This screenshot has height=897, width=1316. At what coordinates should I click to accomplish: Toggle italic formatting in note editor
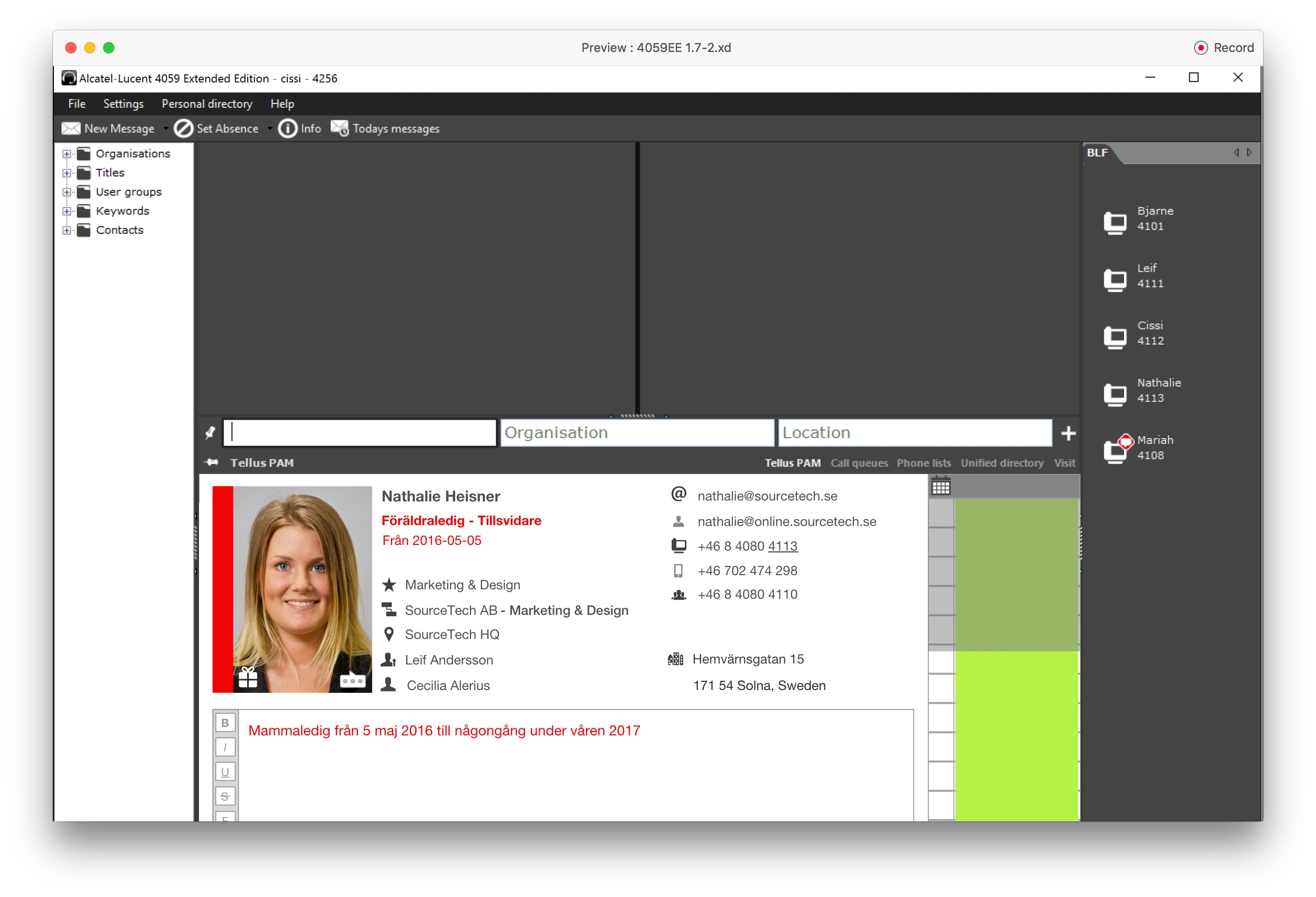(x=225, y=748)
